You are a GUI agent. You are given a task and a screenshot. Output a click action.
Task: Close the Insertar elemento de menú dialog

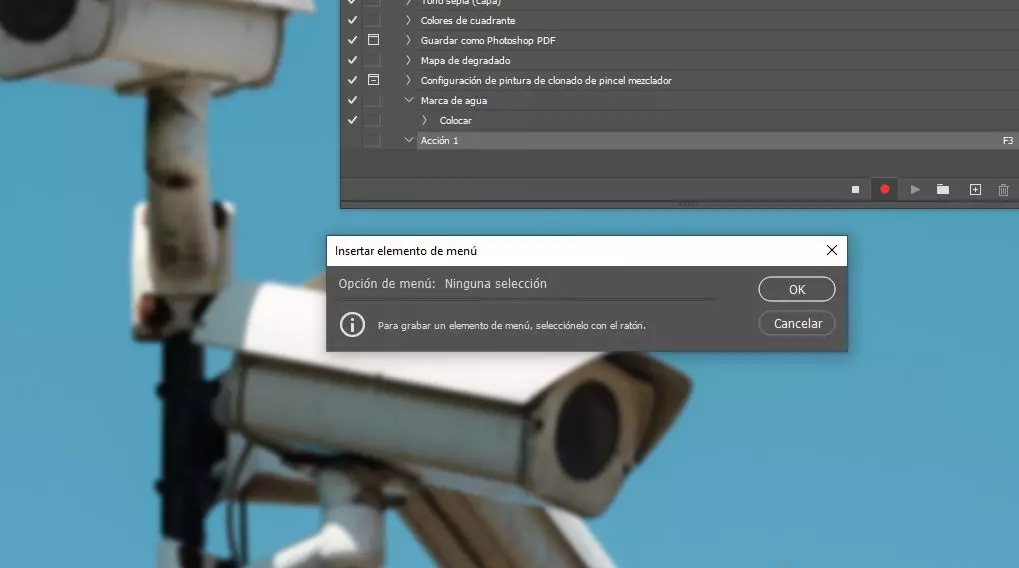(x=831, y=250)
